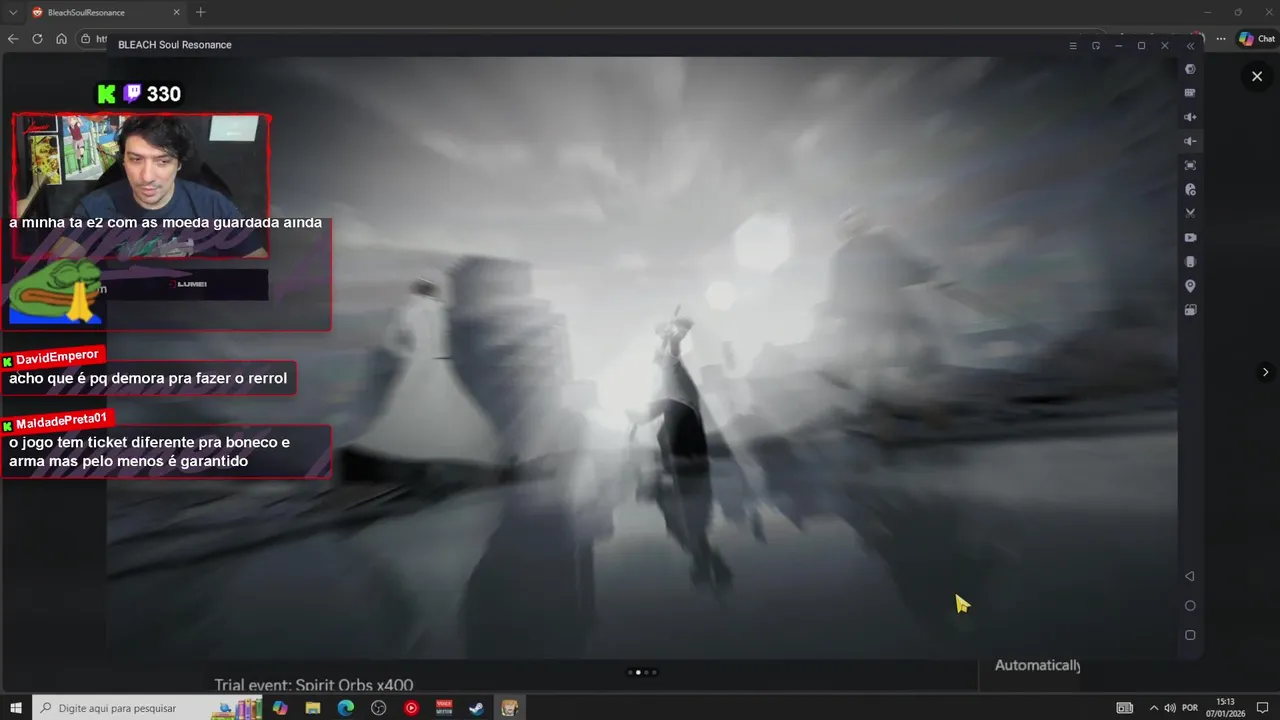Click the 'Trial event: Spirit Orbs x400' text
The width and height of the screenshot is (1280, 720).
click(314, 685)
